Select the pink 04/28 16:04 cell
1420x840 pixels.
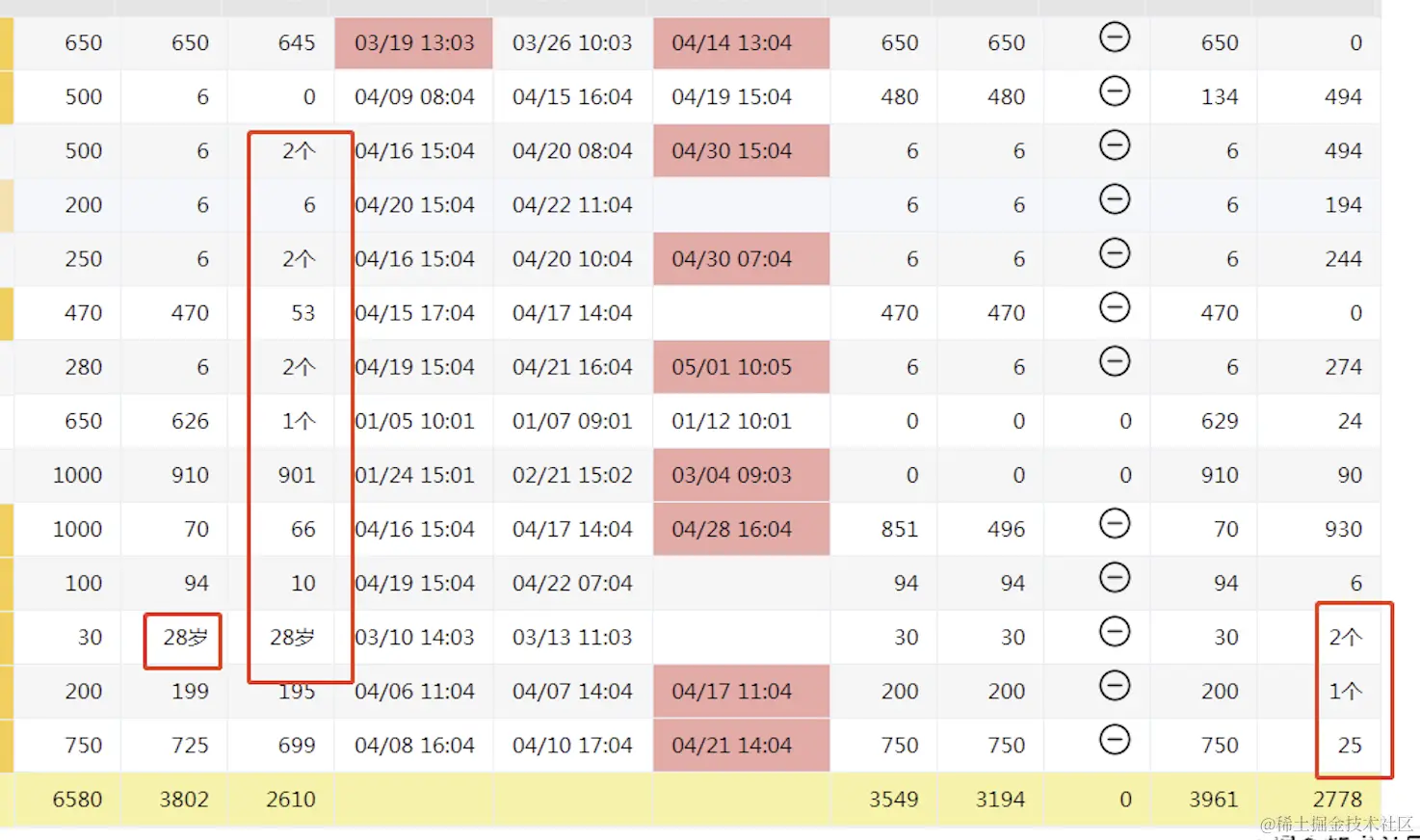tap(741, 529)
